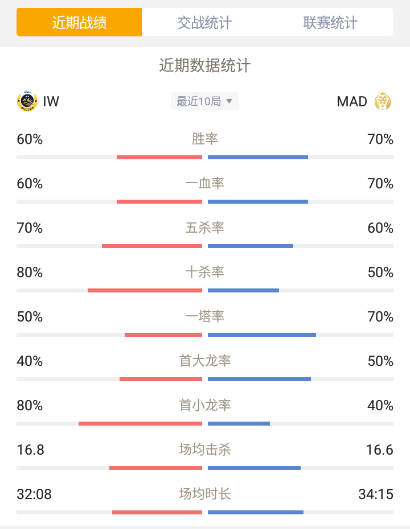Click the red 首小龙率 bar
This screenshot has width=410, height=529.
pyautogui.click(x=140, y=423)
